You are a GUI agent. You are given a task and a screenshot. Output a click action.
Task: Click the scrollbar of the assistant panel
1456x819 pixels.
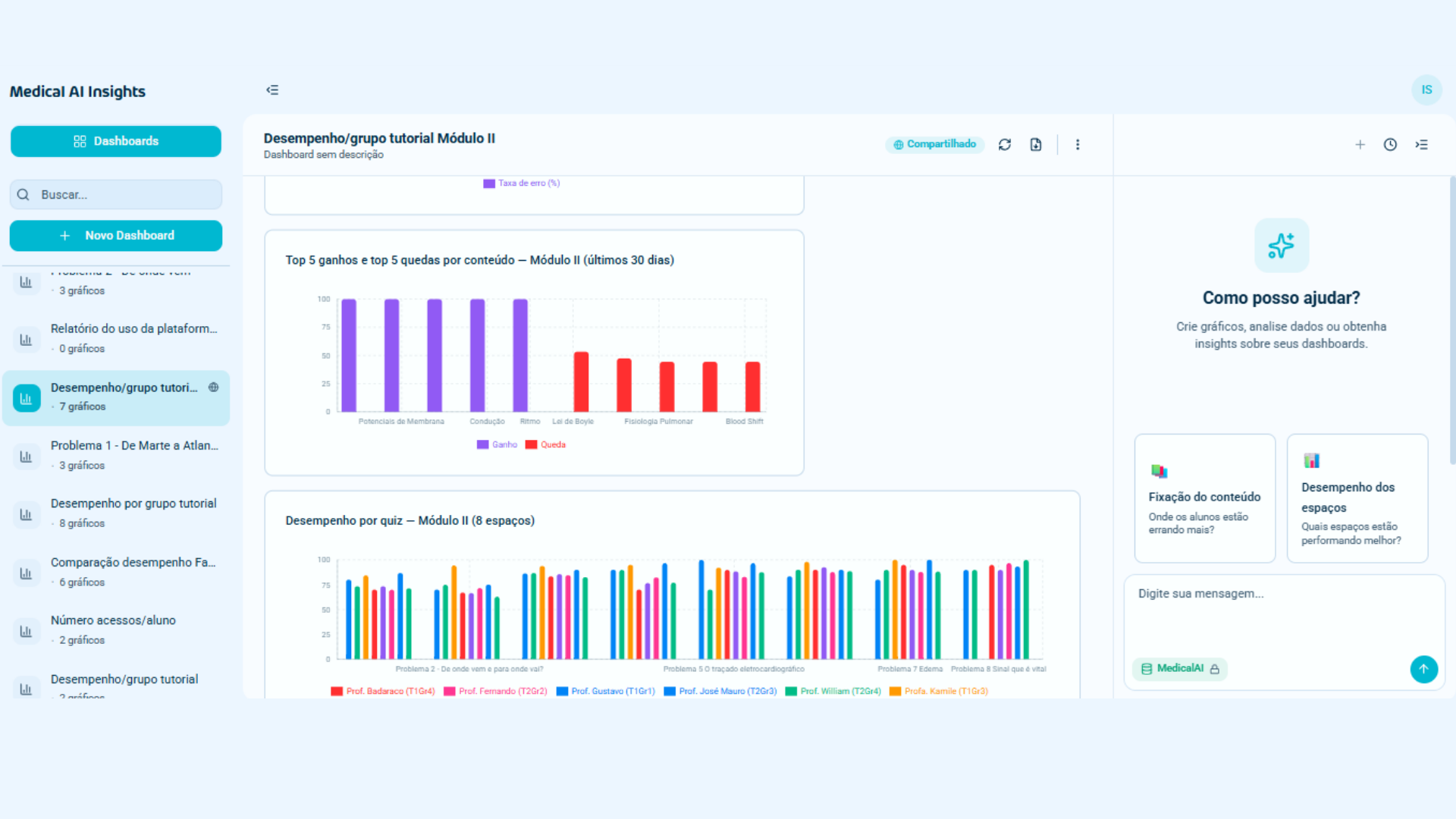click(1451, 318)
